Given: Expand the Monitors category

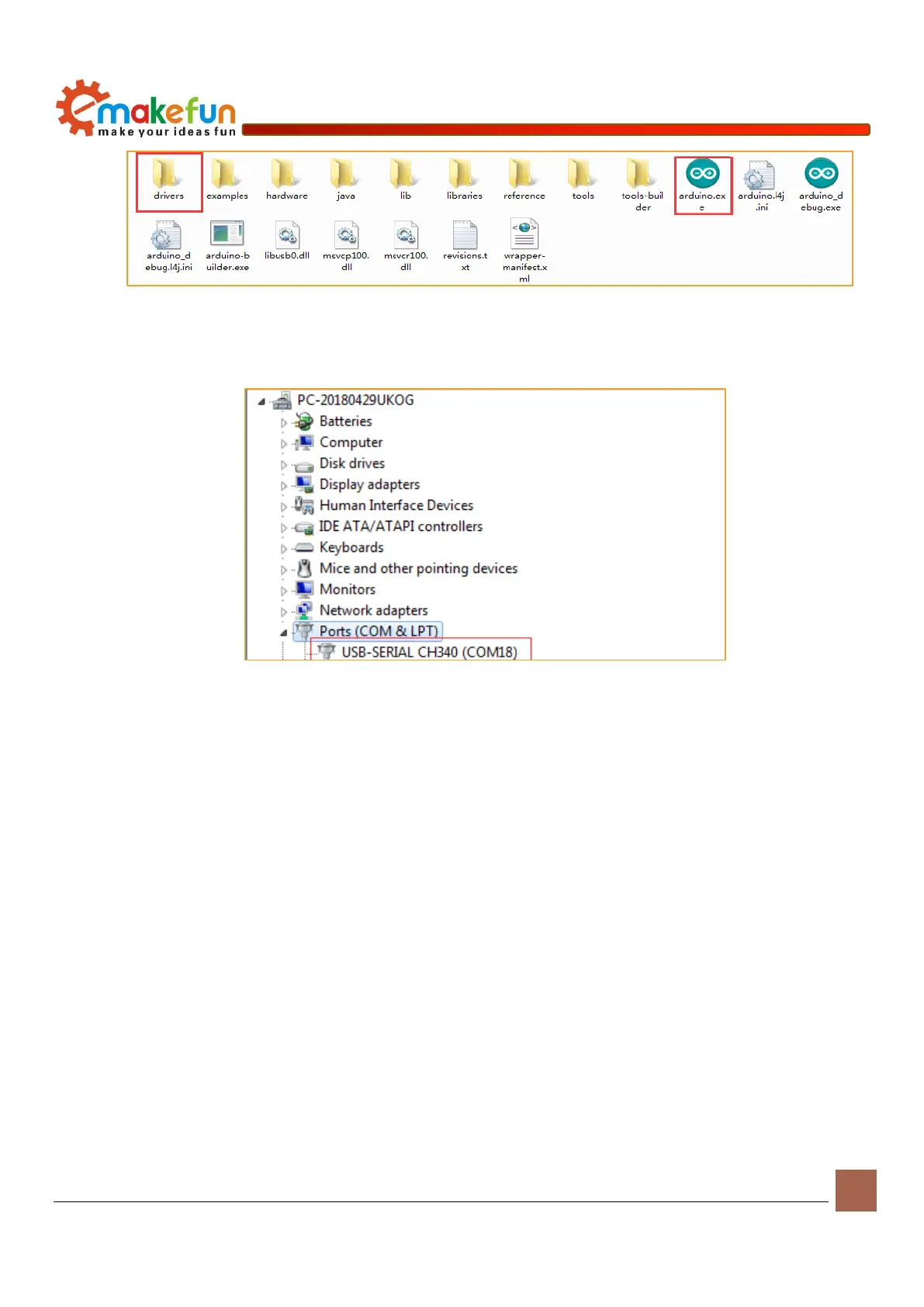Looking at the screenshot, I should tap(283, 591).
